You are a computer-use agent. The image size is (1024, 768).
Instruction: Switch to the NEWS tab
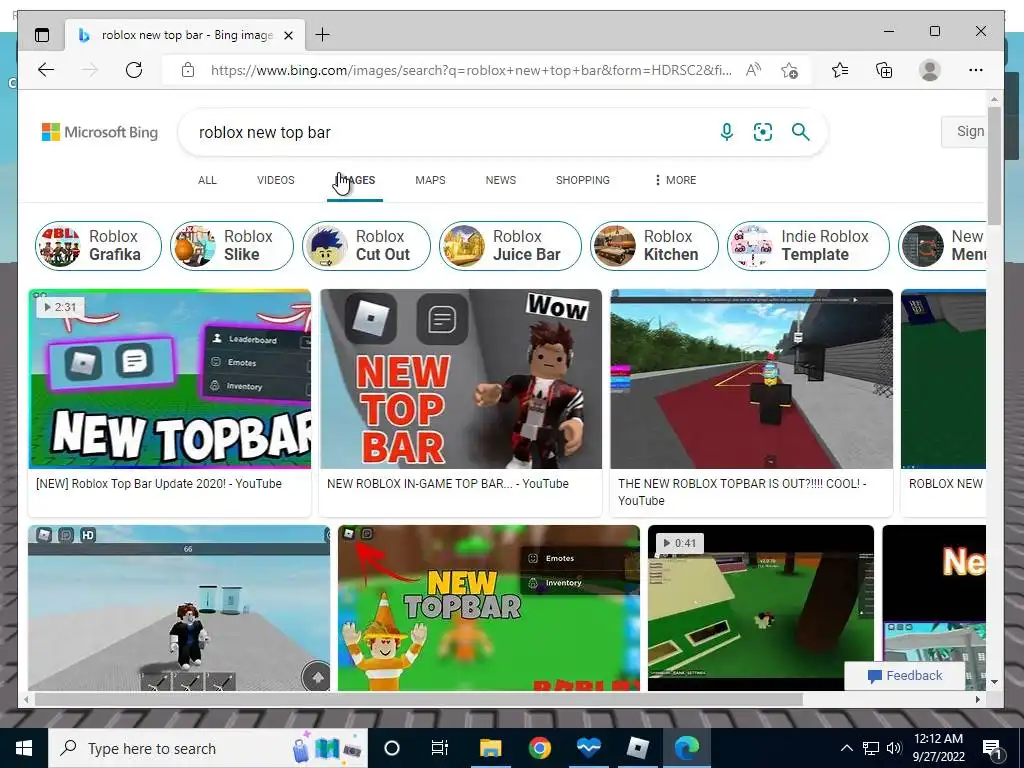501,180
